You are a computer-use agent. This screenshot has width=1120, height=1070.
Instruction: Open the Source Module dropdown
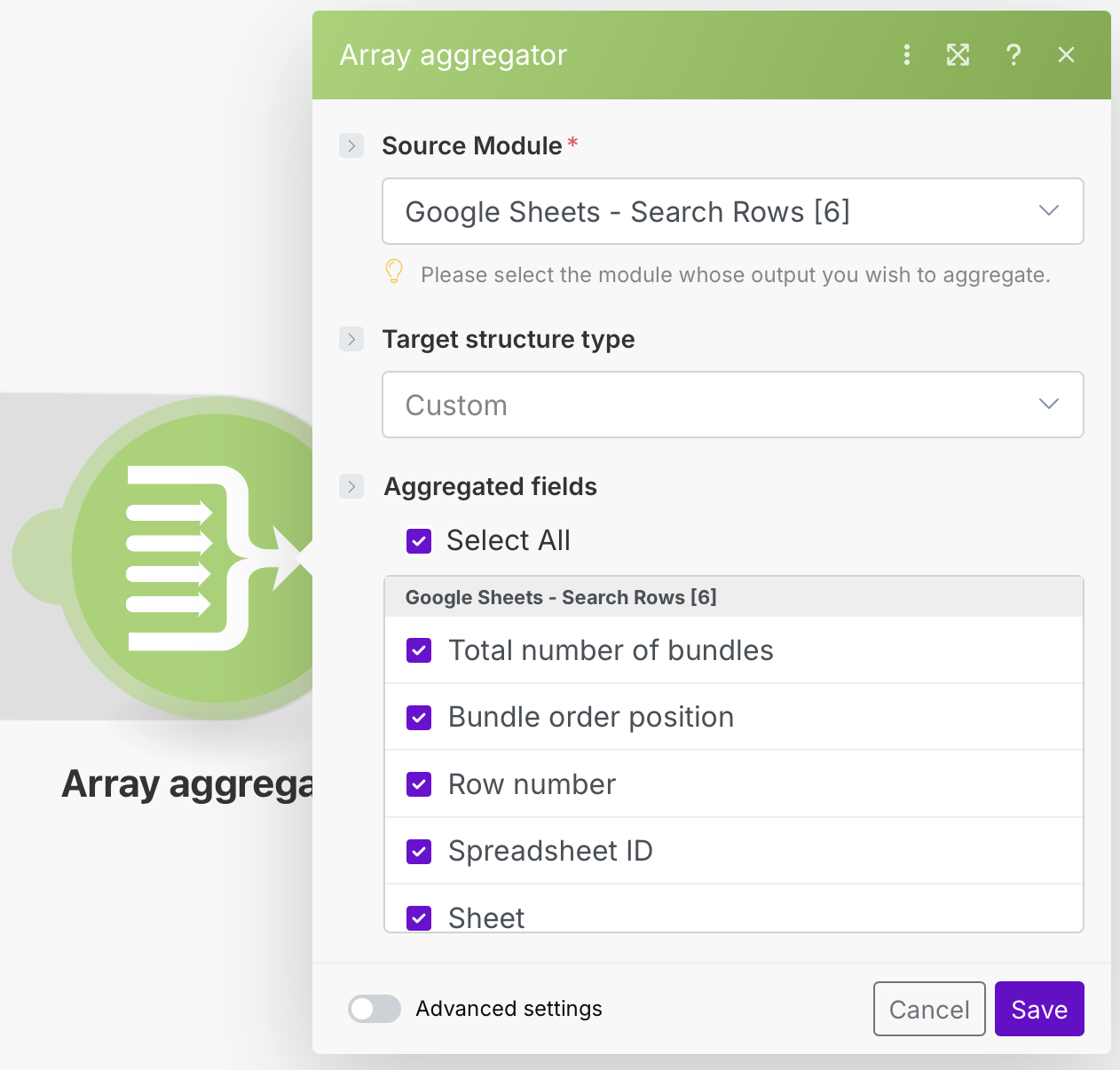pos(733,211)
